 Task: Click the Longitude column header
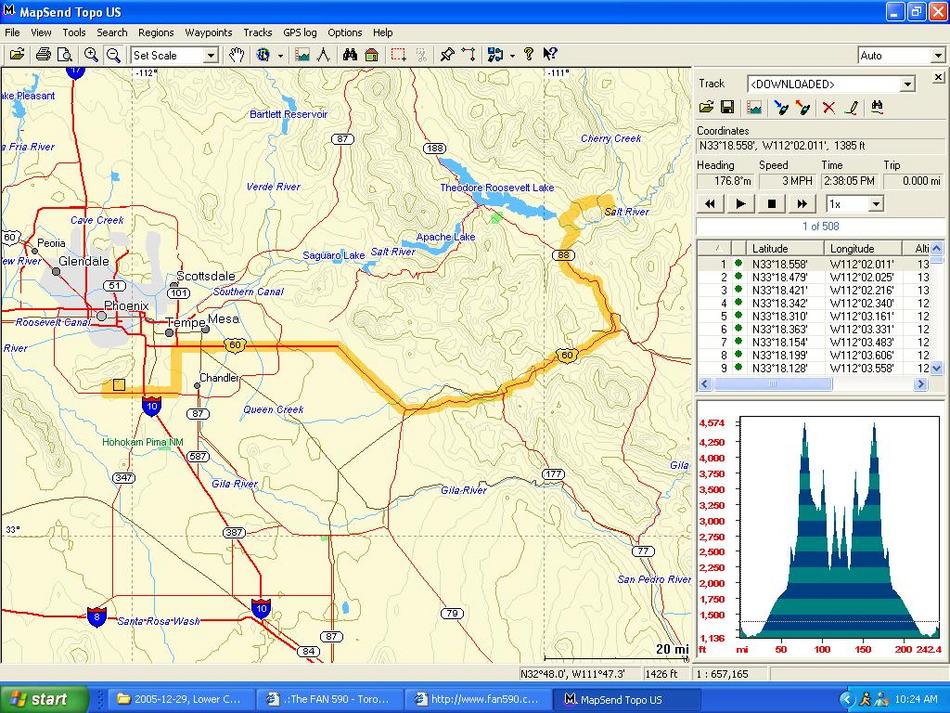pos(862,248)
